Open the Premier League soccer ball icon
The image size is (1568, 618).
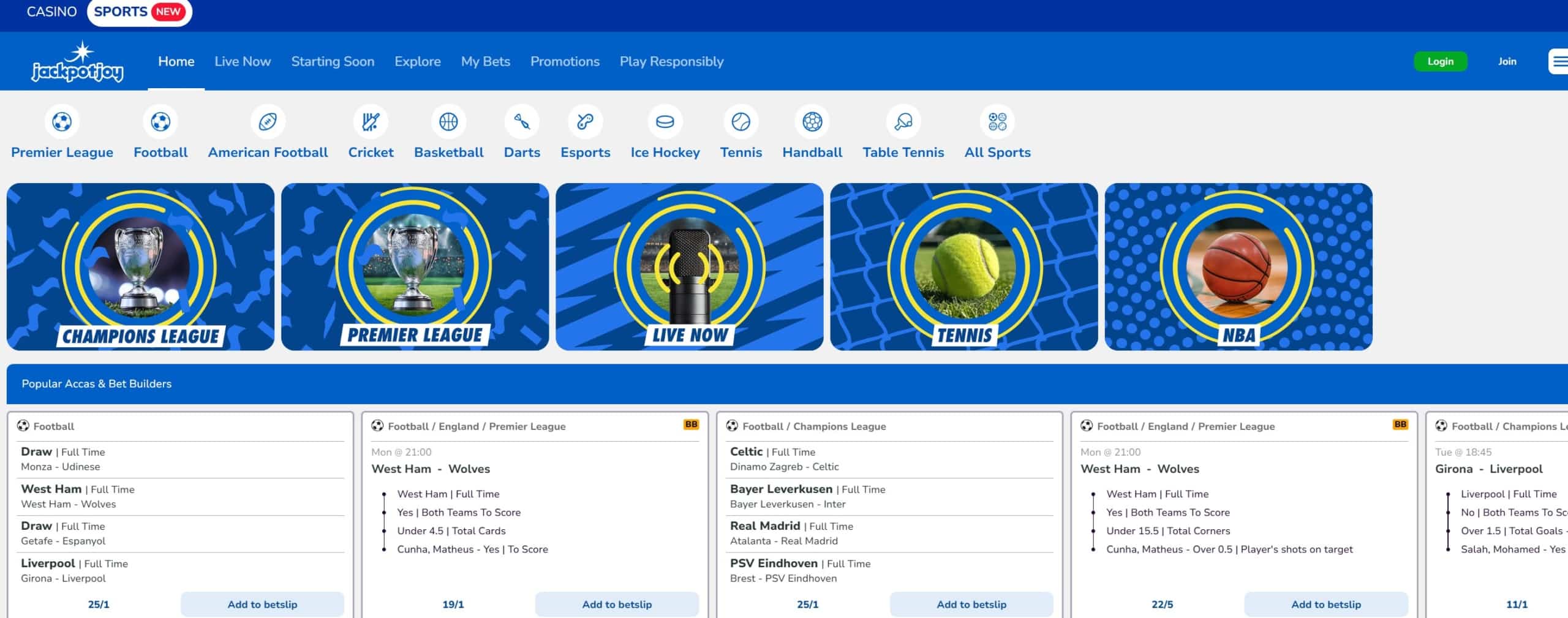62,121
